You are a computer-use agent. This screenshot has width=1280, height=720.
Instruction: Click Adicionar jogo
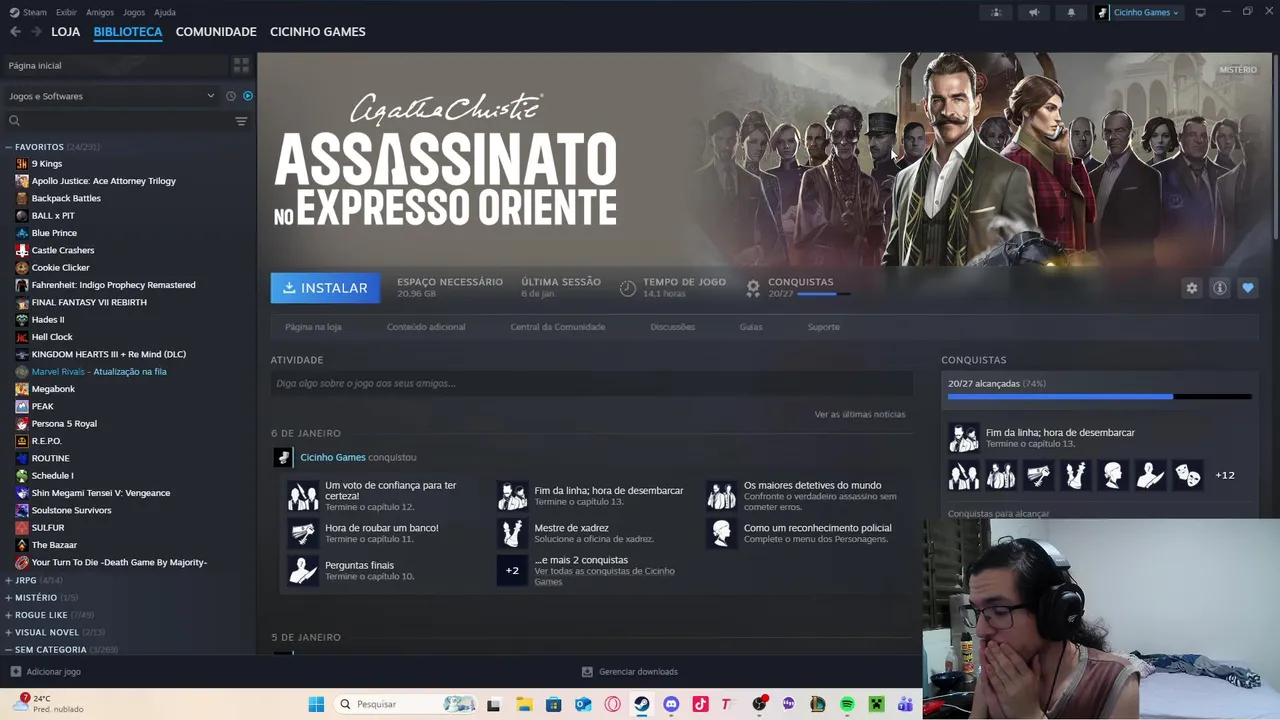[45, 672]
